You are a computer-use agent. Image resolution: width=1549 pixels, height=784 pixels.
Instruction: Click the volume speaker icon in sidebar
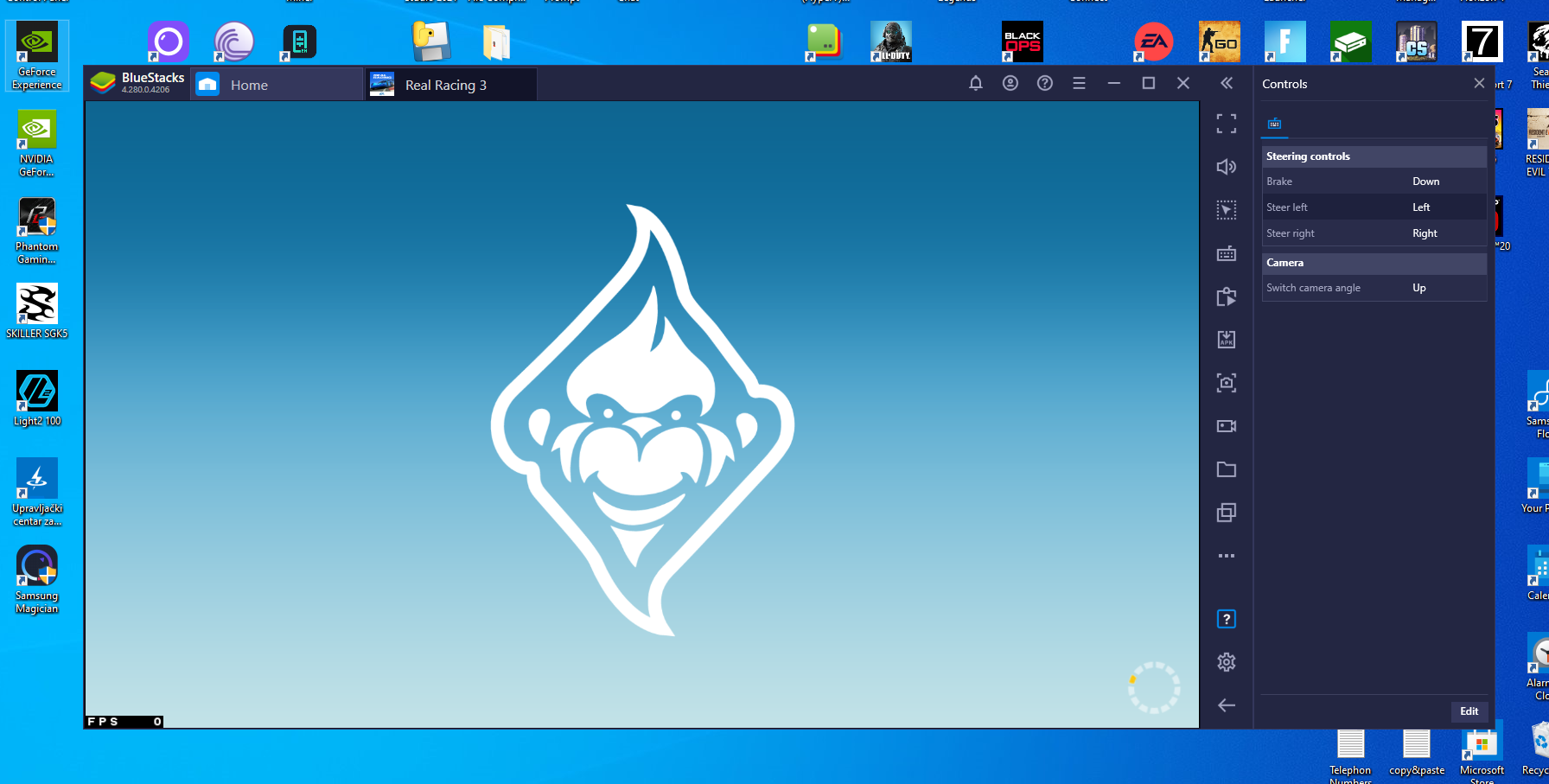1227,167
